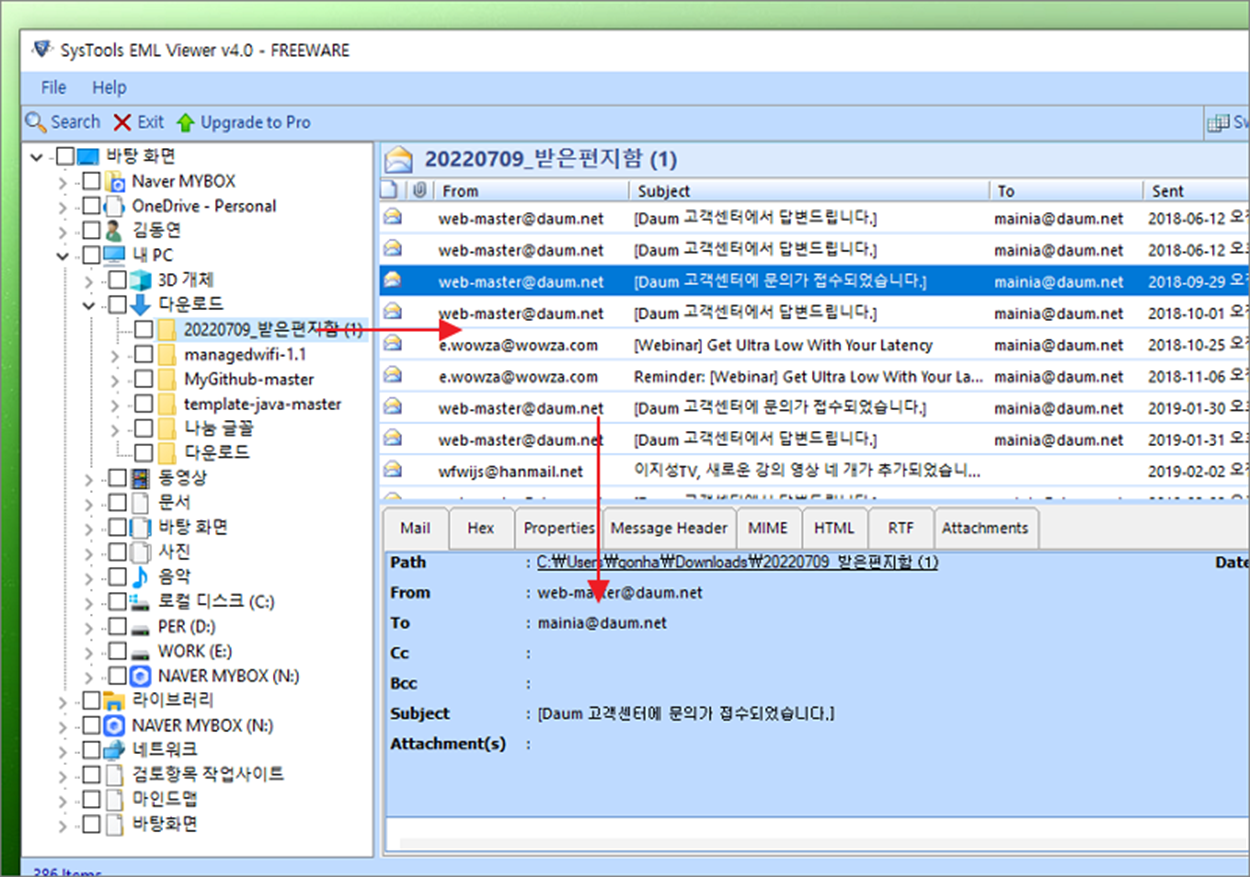Open the MIME tab
The height and width of the screenshot is (877, 1250).
coord(768,528)
